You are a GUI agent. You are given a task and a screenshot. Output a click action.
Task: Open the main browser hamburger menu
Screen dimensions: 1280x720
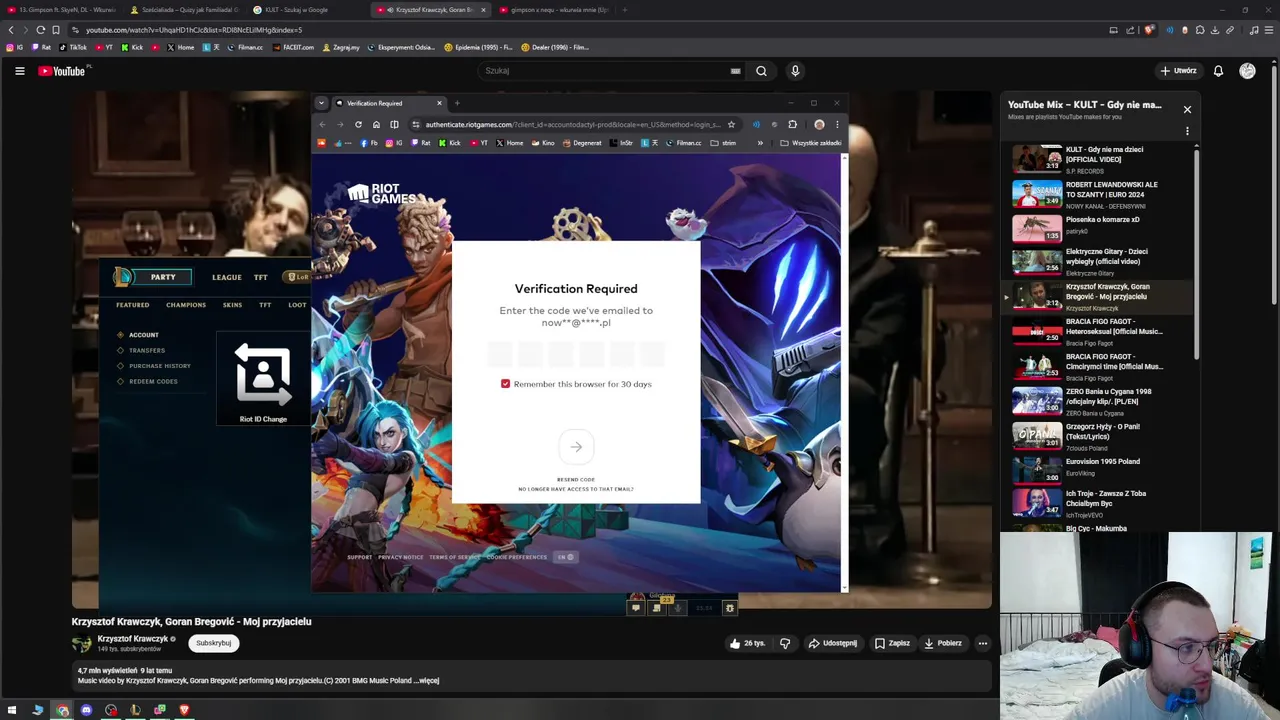[1268, 30]
